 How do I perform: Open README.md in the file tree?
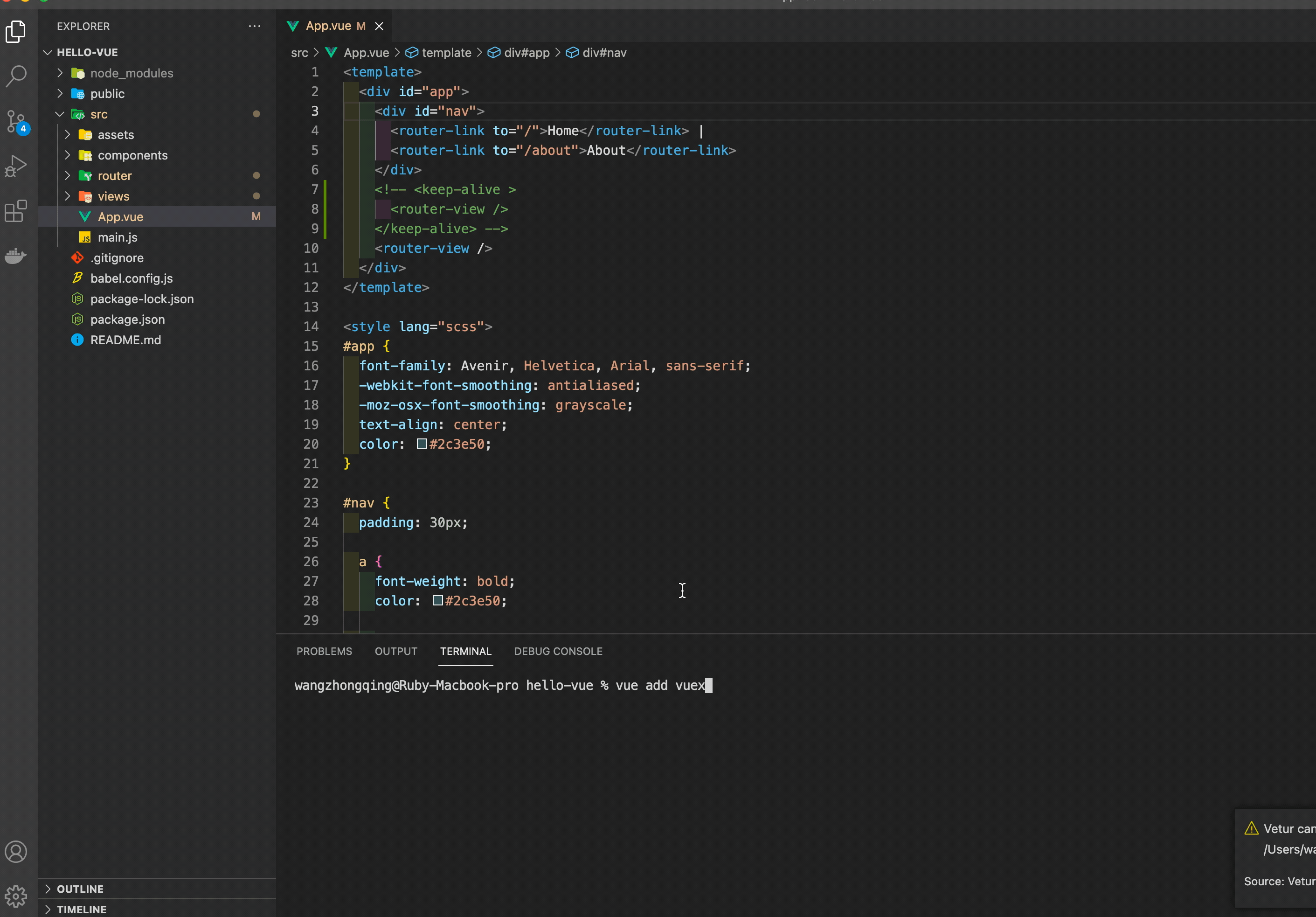click(157, 340)
